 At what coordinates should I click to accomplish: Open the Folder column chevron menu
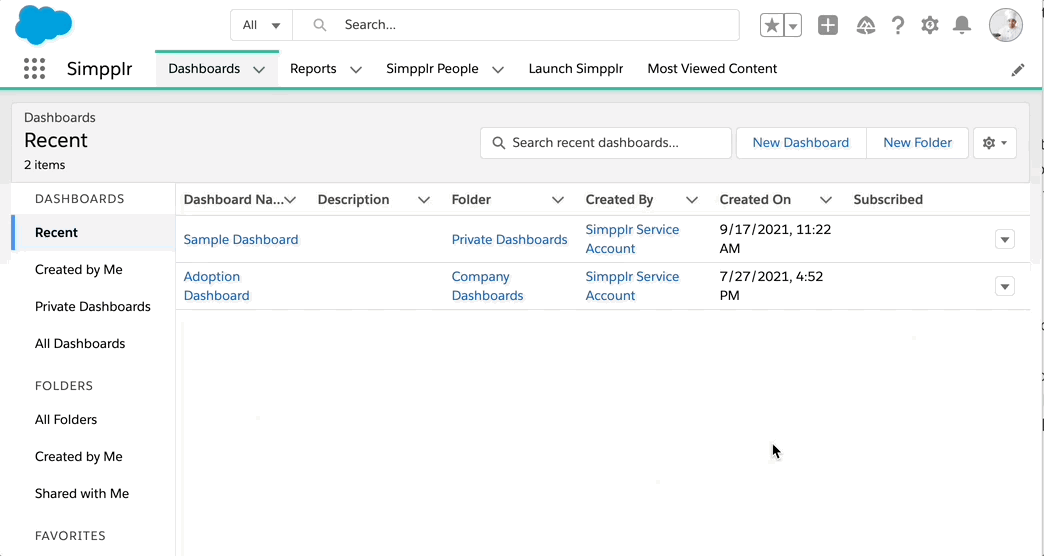click(558, 200)
